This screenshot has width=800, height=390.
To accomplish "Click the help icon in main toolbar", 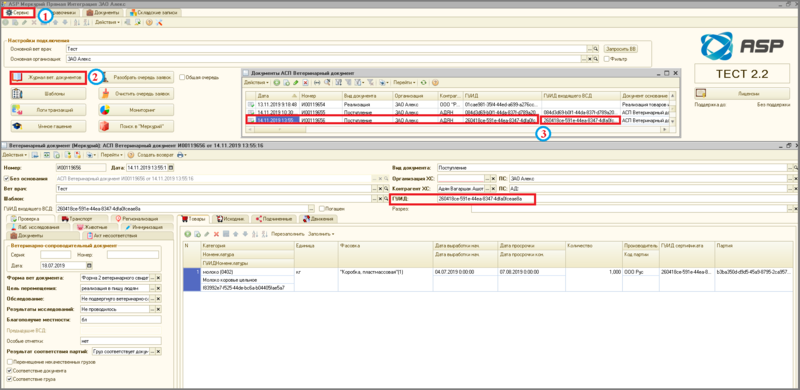I will click(149, 22).
